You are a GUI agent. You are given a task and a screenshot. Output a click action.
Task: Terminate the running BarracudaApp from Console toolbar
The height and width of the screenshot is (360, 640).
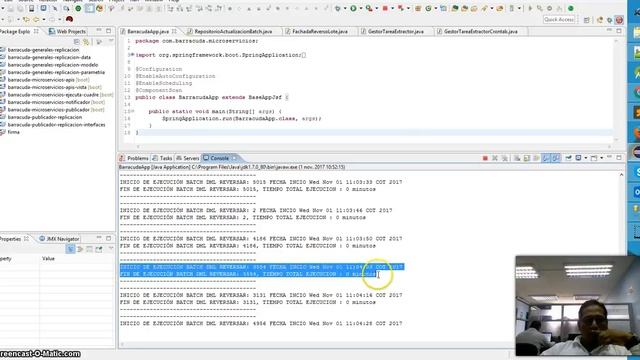click(485, 158)
